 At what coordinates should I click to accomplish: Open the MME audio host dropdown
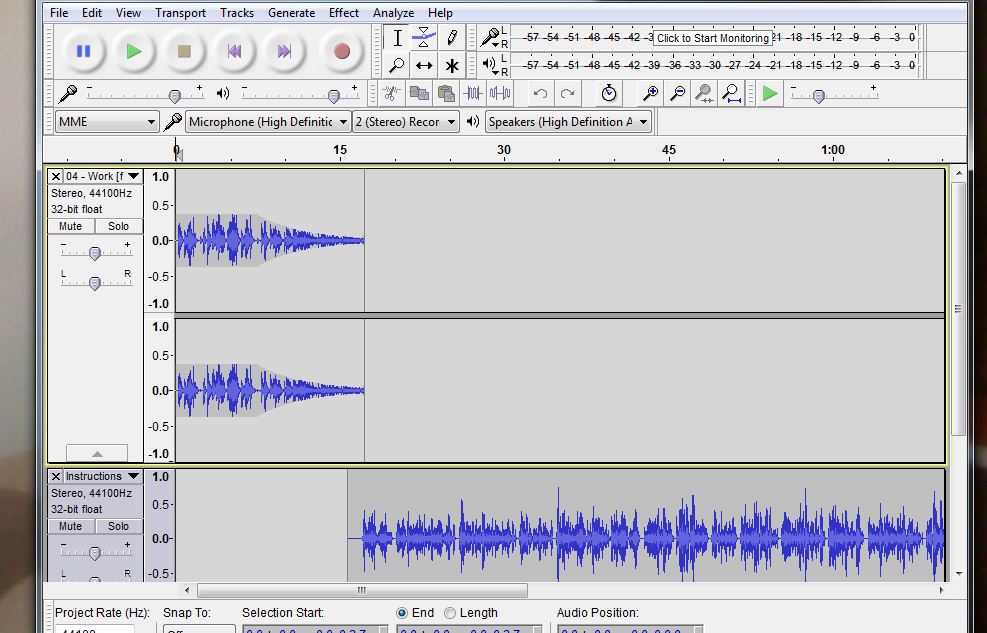coord(106,121)
